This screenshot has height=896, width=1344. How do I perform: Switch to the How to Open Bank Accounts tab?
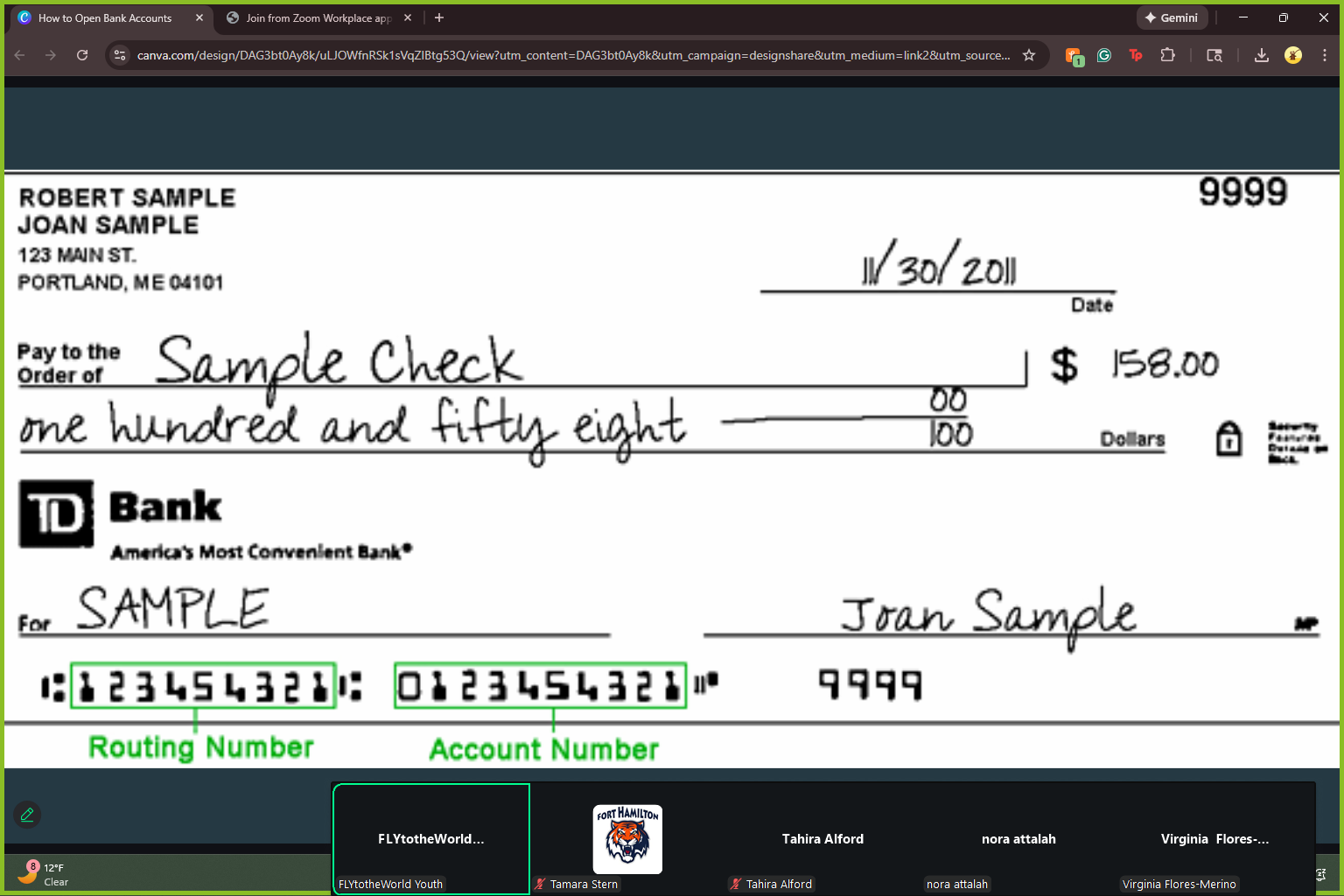tap(109, 18)
